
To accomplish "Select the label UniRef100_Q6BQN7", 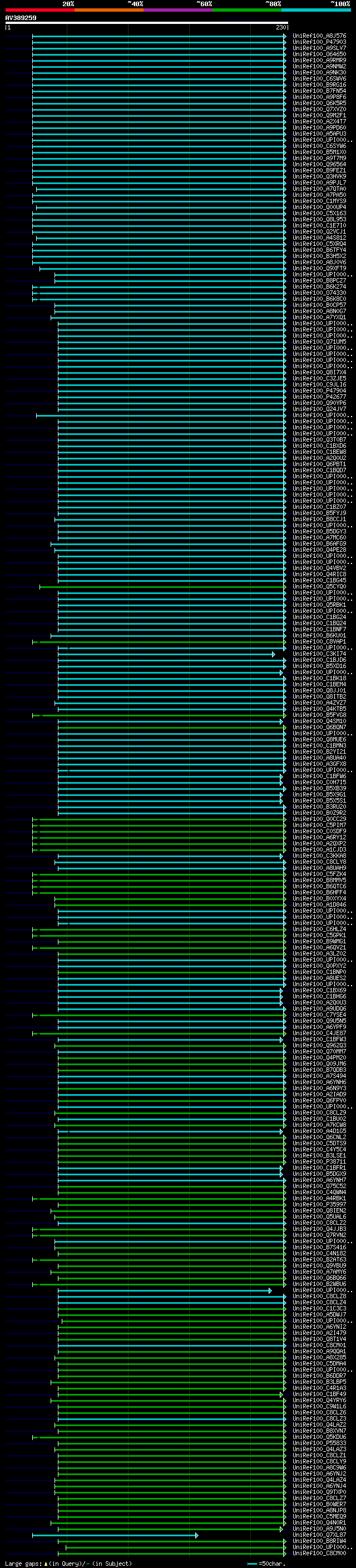I will (319, 728).
